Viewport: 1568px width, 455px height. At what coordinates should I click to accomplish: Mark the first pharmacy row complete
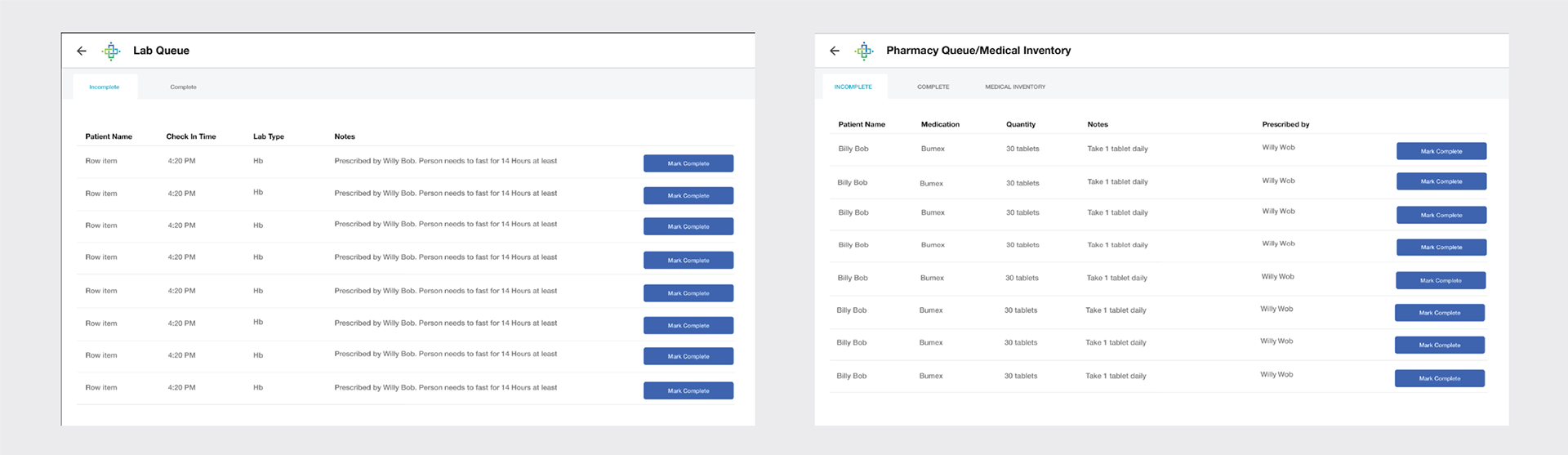1441,151
